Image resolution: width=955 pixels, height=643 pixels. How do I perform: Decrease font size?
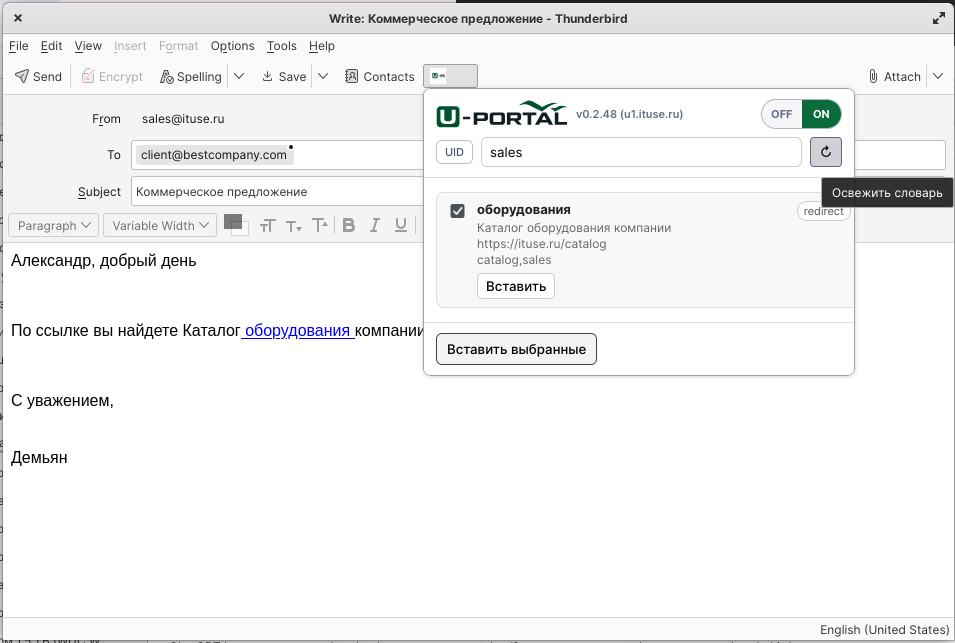pos(294,226)
